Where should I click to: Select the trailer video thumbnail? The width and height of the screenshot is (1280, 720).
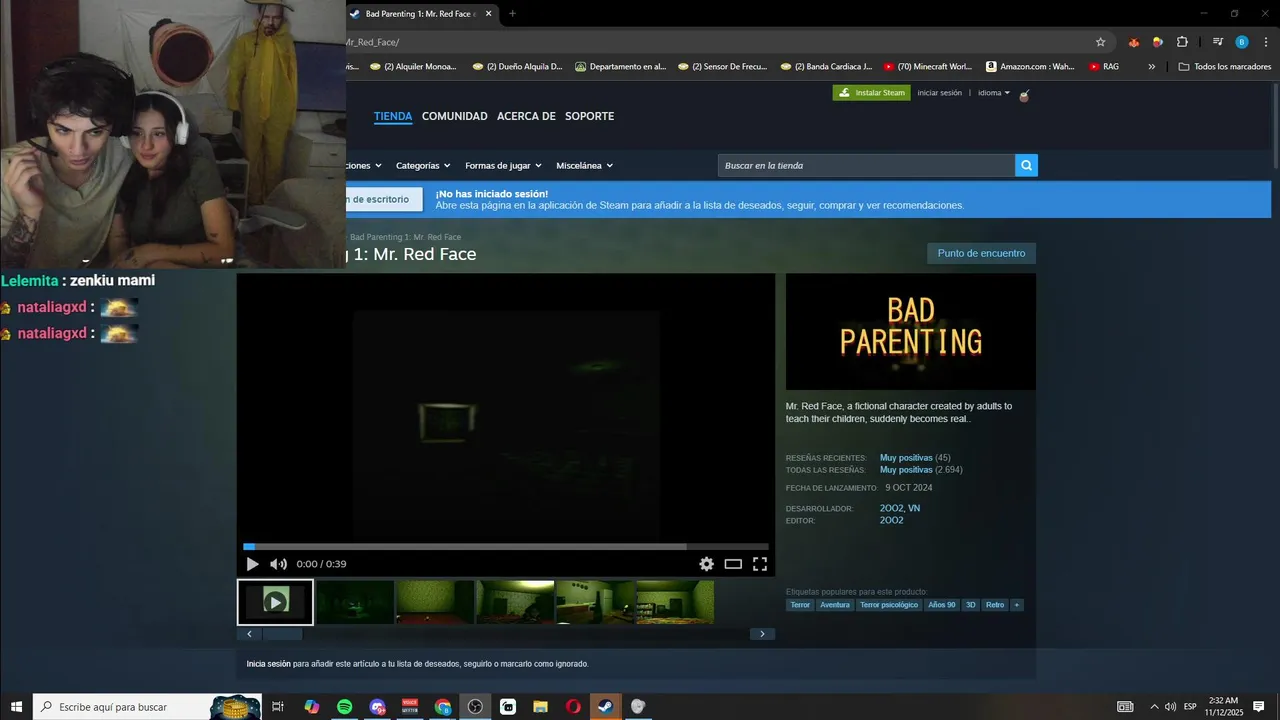point(275,602)
